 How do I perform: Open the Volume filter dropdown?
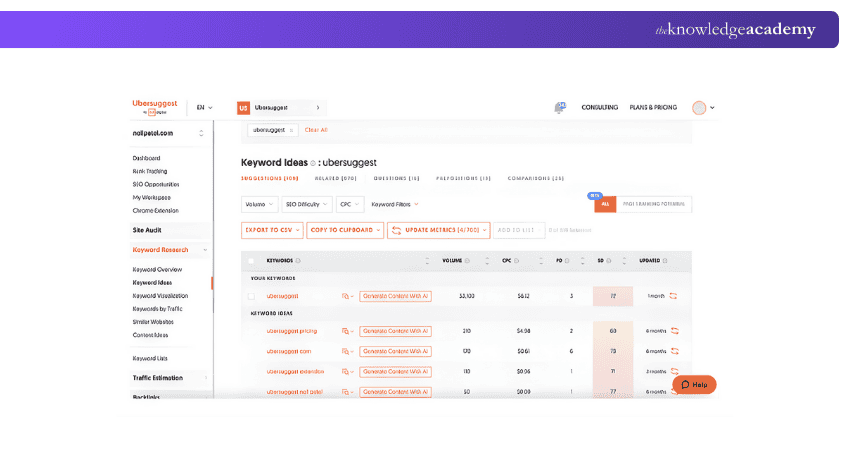[260, 204]
